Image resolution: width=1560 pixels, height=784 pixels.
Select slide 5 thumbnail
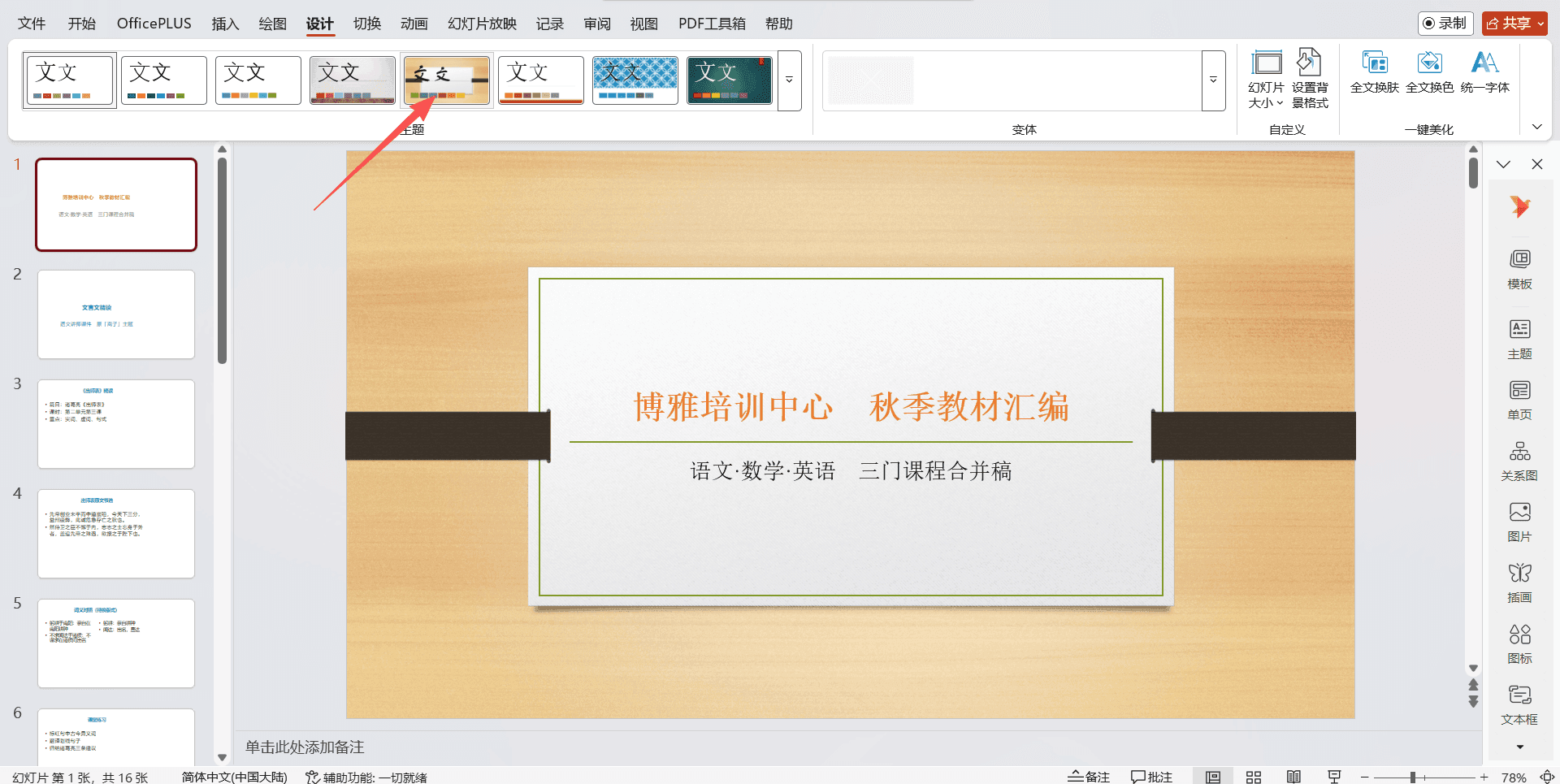pos(116,643)
